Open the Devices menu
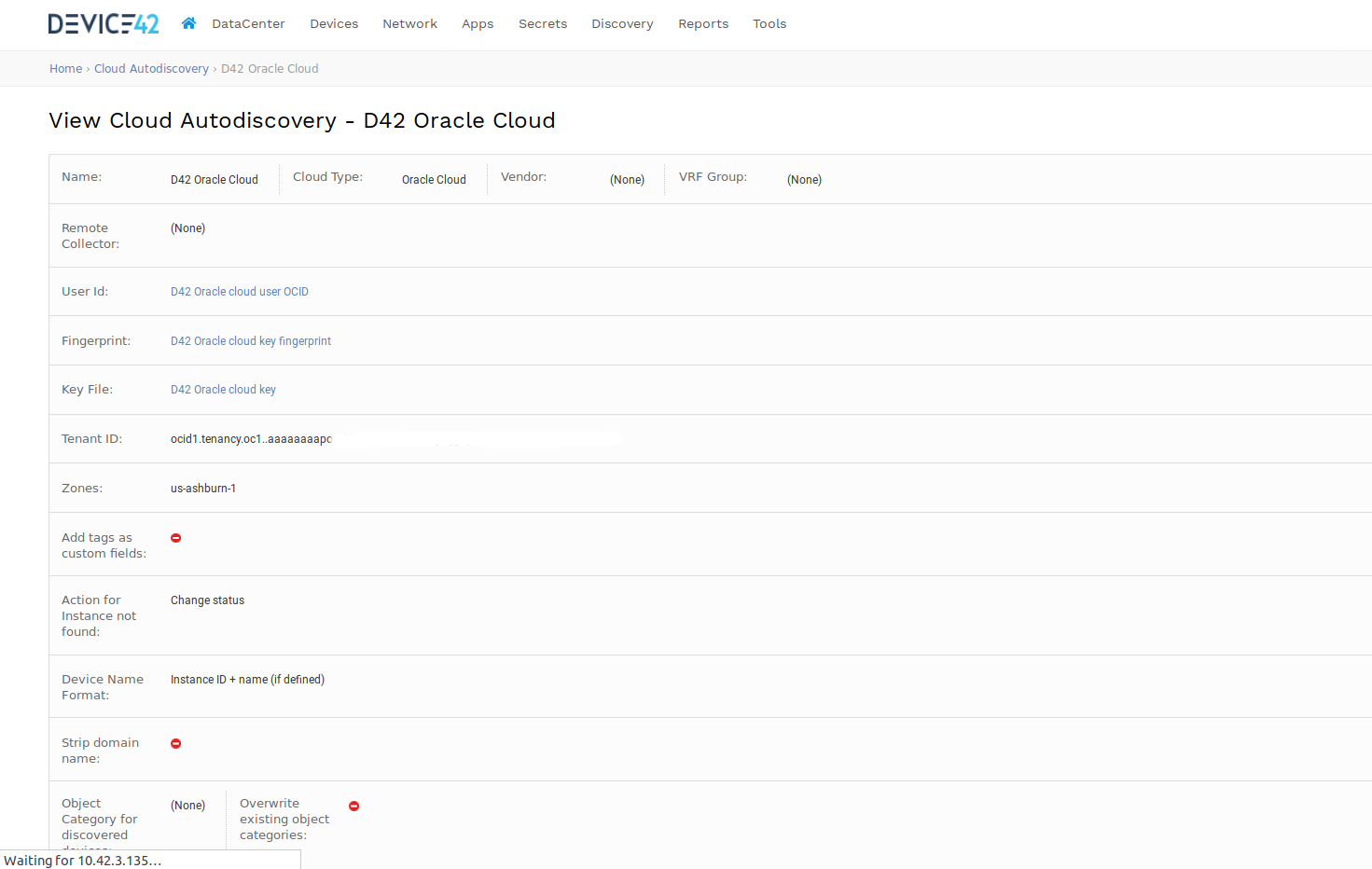Viewport: 1372px width, 869px height. (x=334, y=23)
